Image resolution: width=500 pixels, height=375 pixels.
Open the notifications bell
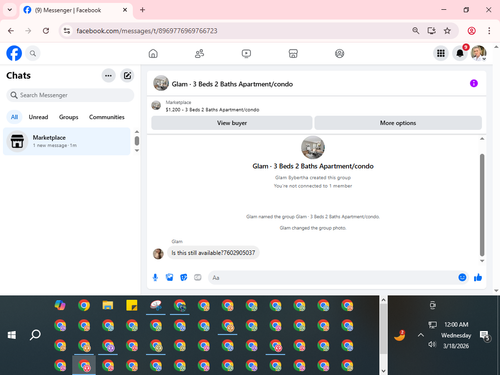coord(460,53)
